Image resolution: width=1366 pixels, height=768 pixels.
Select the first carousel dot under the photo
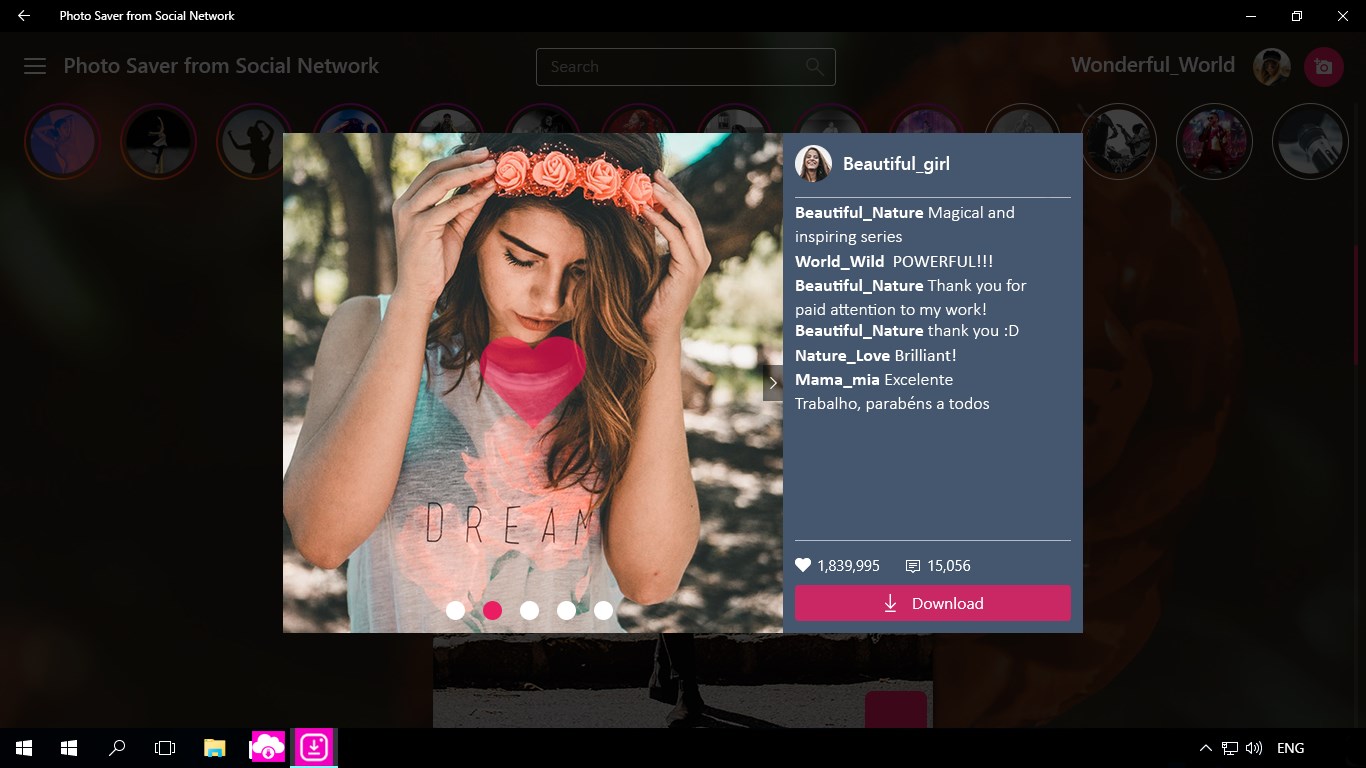[456, 610]
